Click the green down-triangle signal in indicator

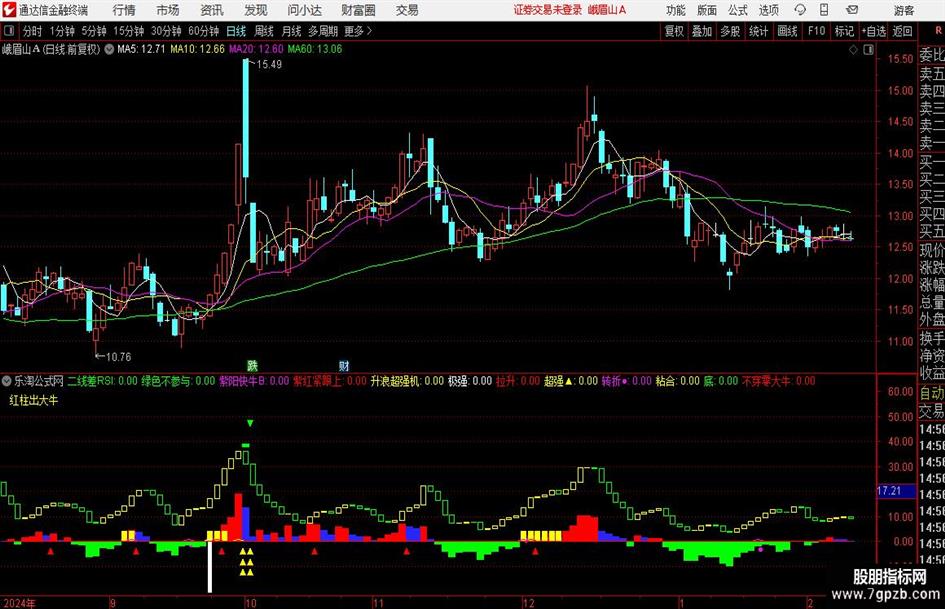point(250,423)
